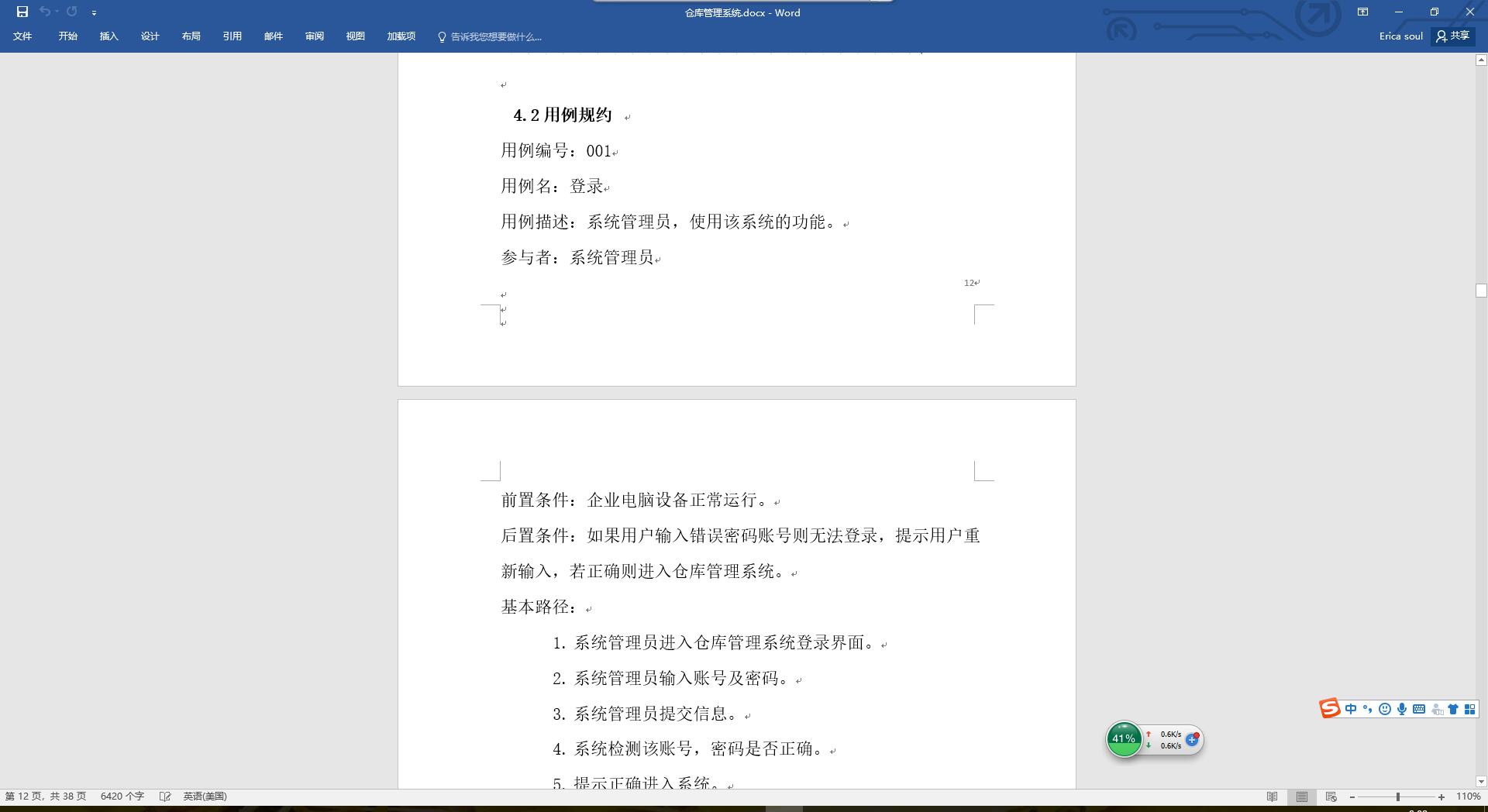Click the Sogou microphone voice input icon
Screen dimensions: 1488x812
coord(1402,709)
